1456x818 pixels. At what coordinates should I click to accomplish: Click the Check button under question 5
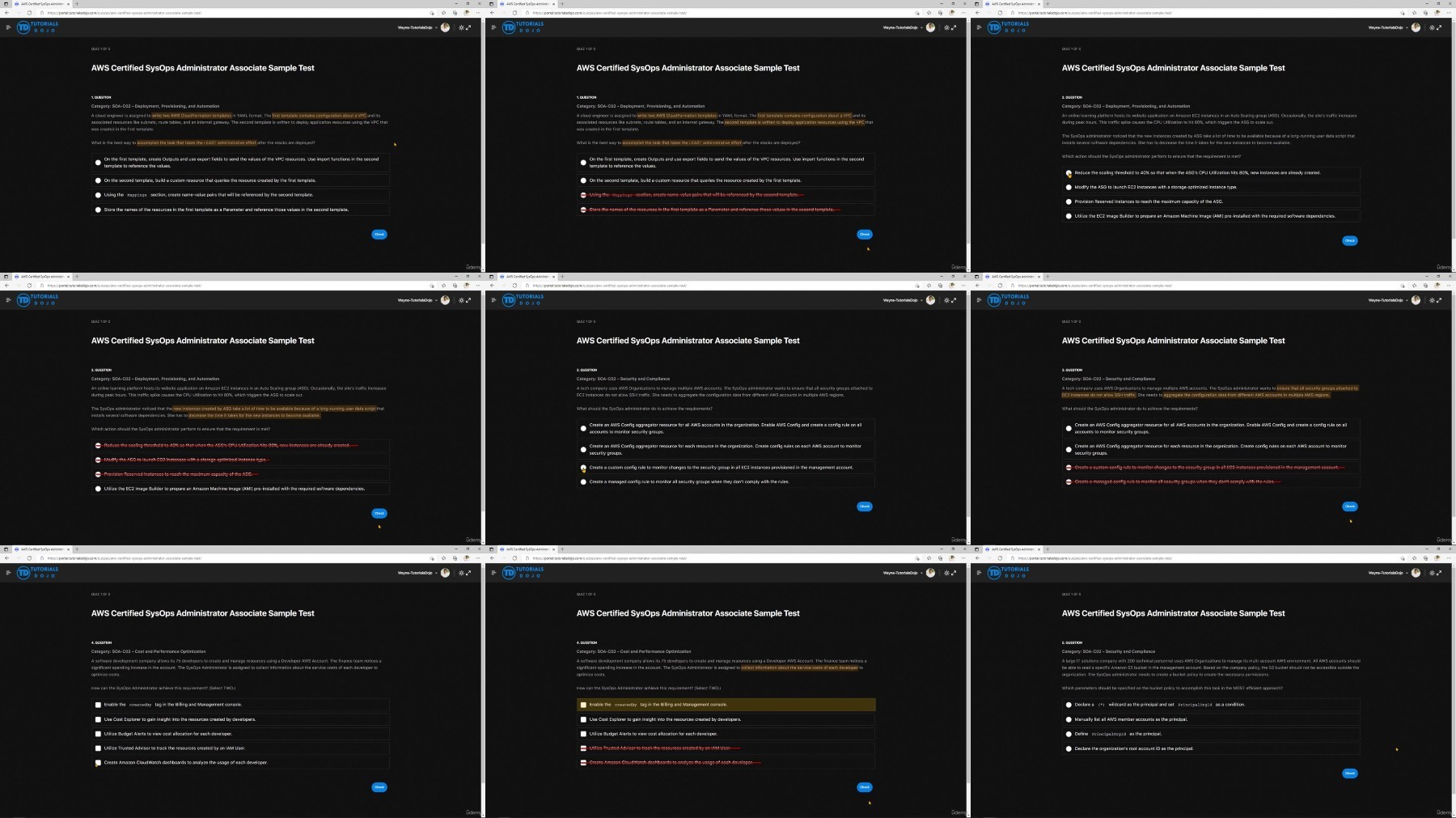tap(1349, 773)
